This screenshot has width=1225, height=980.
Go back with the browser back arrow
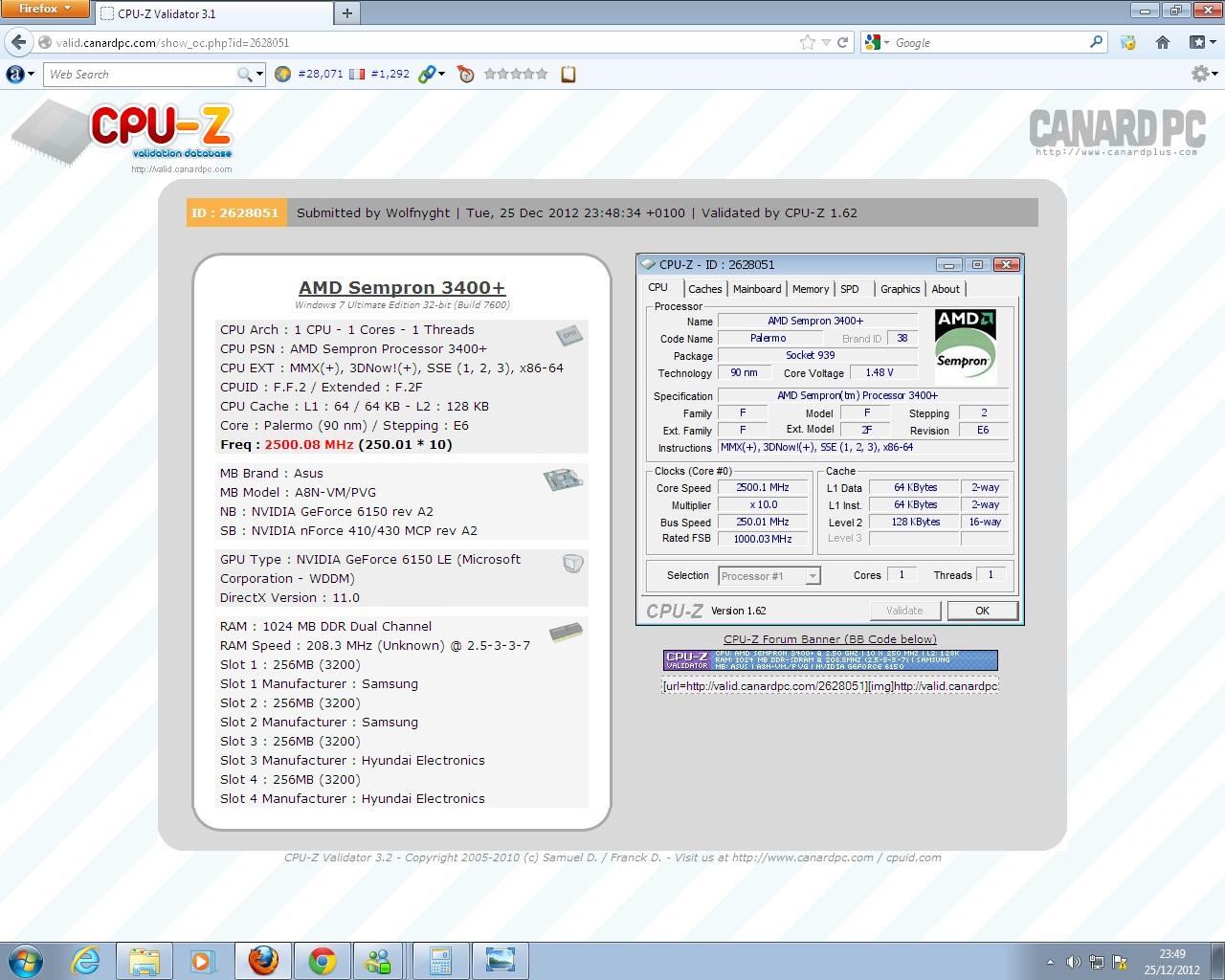(x=19, y=42)
